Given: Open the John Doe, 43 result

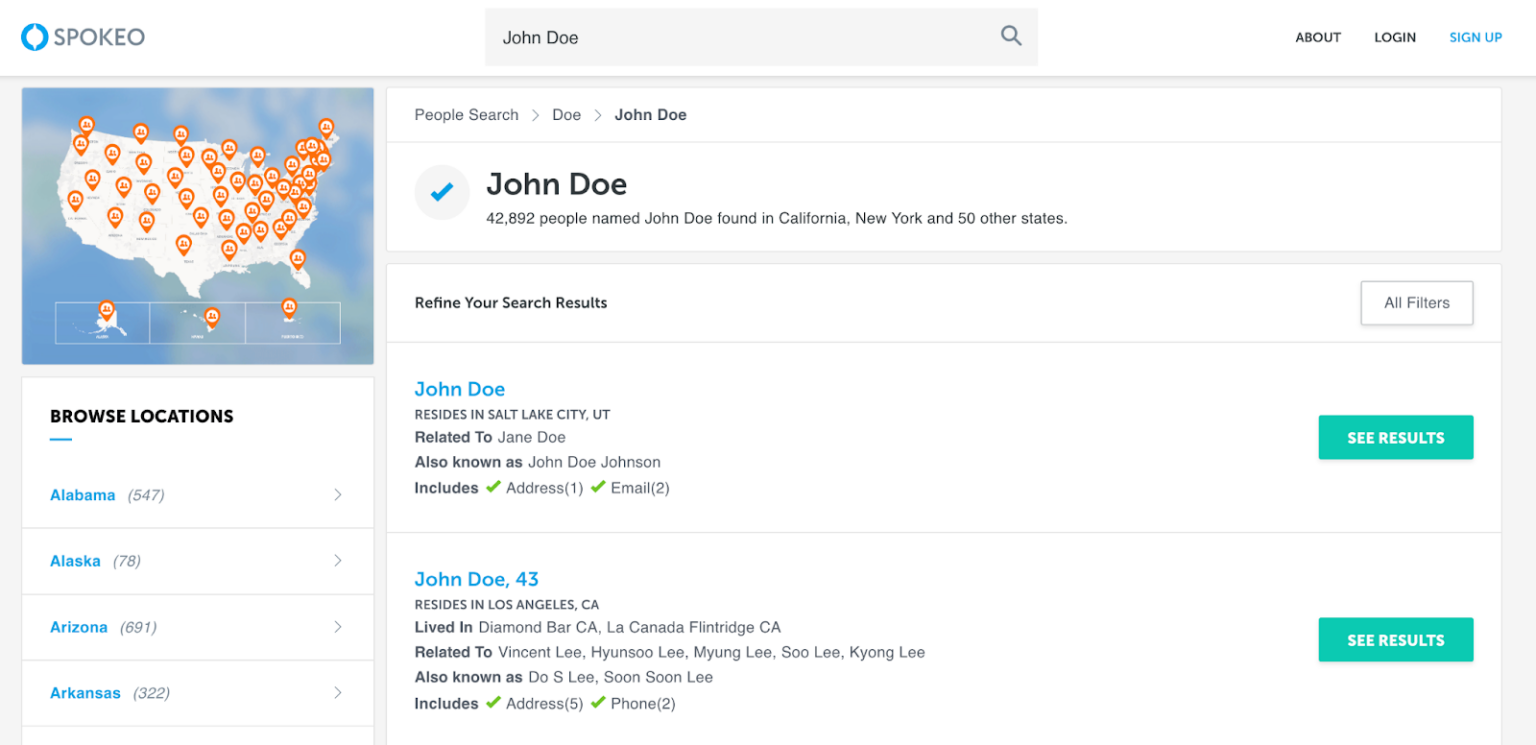Looking at the screenshot, I should [x=477, y=579].
